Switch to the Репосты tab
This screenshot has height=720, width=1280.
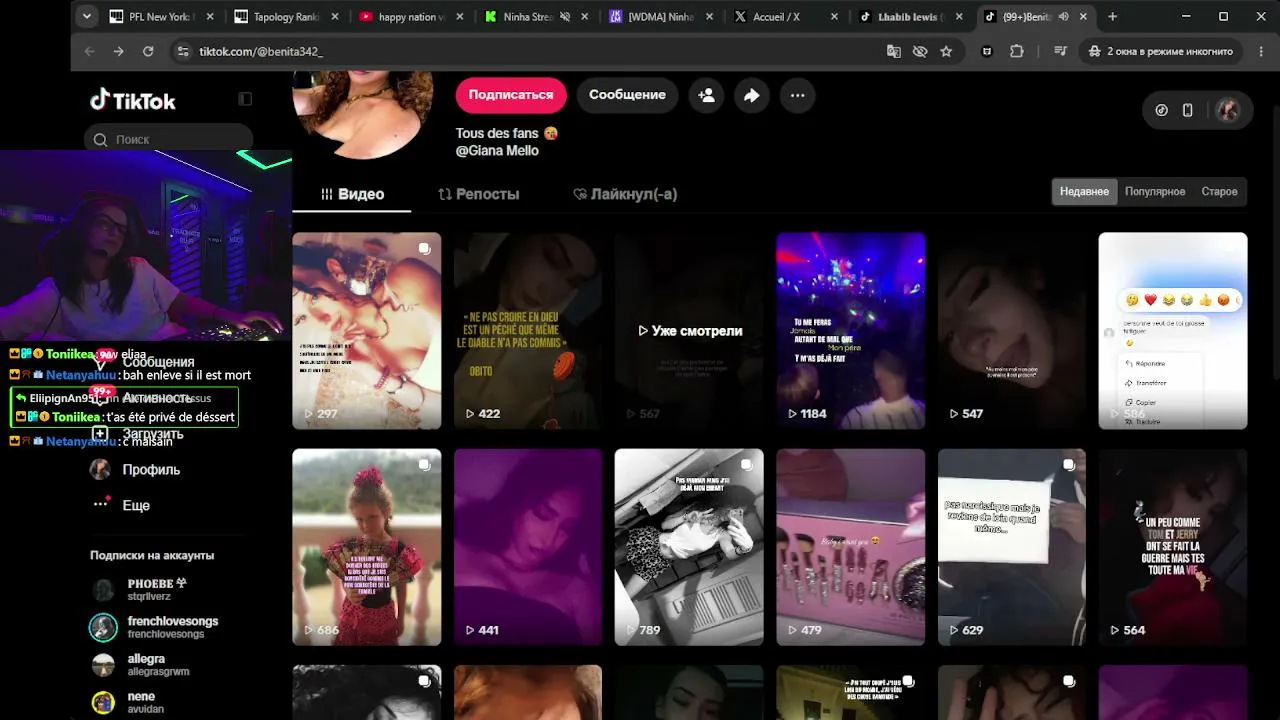pyautogui.click(x=479, y=194)
